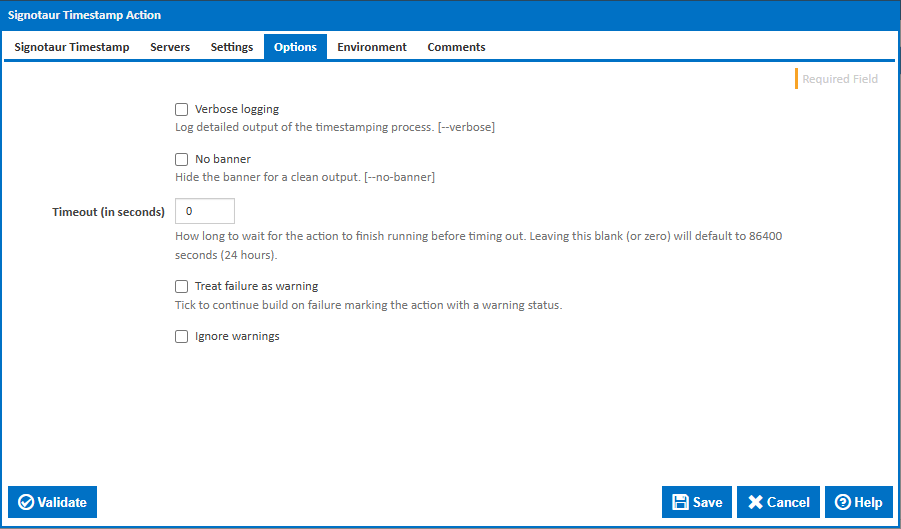Enable the Verbose logging checkbox
Screen dimensions: 901x529
pos(182,110)
